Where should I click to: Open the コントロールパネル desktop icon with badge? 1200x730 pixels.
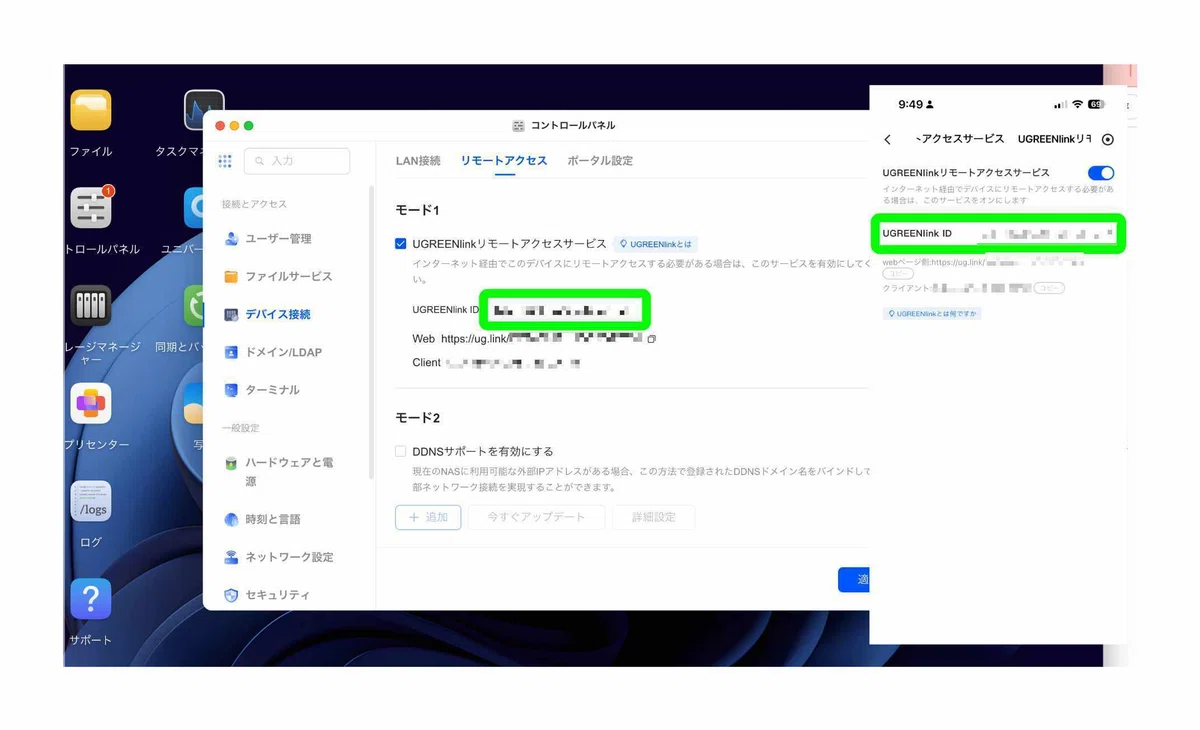coord(91,207)
